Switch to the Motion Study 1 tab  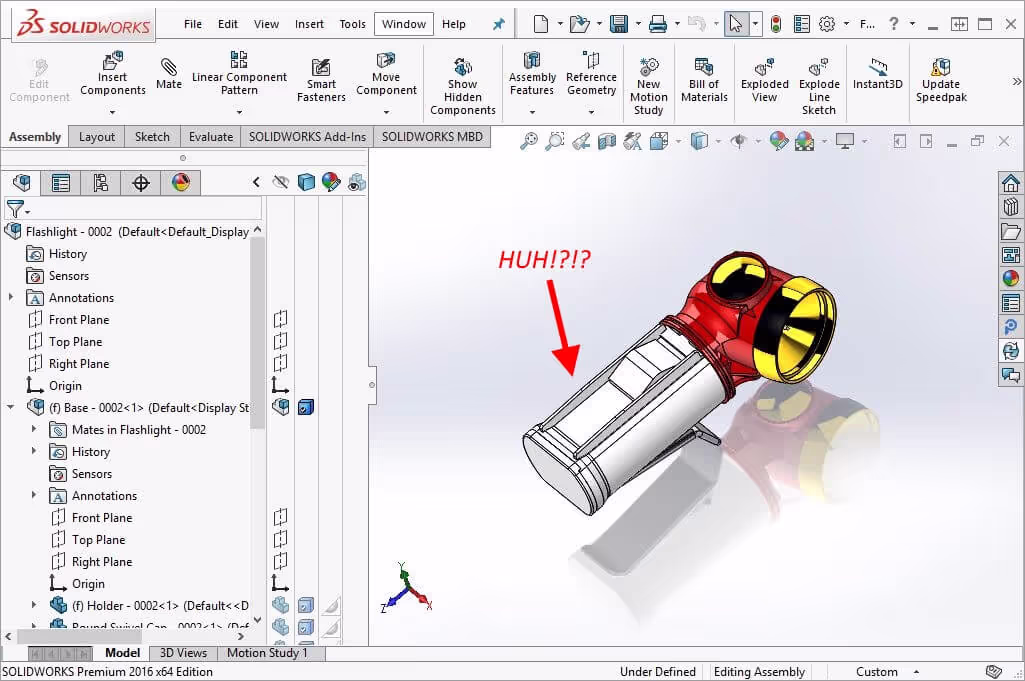pyautogui.click(x=267, y=653)
